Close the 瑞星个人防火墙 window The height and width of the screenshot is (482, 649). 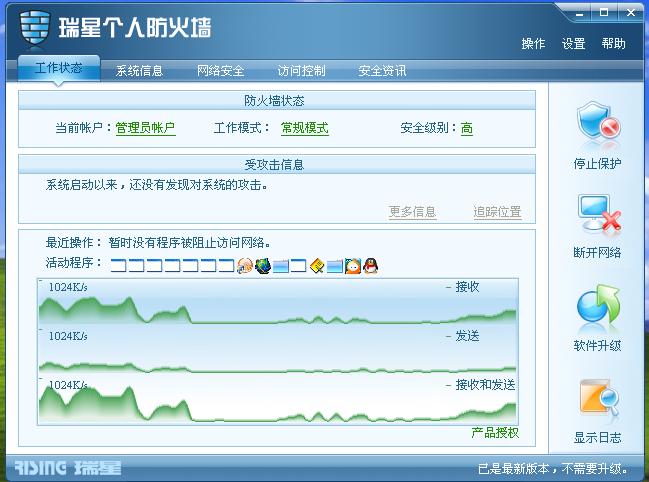pos(631,13)
